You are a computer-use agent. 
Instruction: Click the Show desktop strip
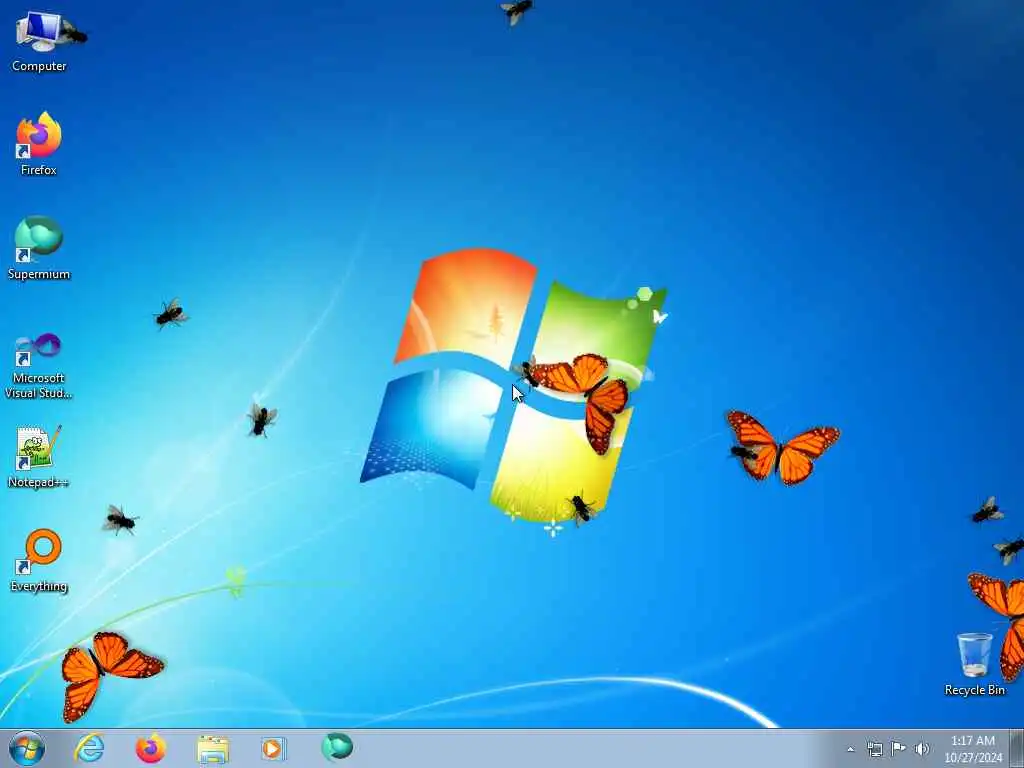1017,748
